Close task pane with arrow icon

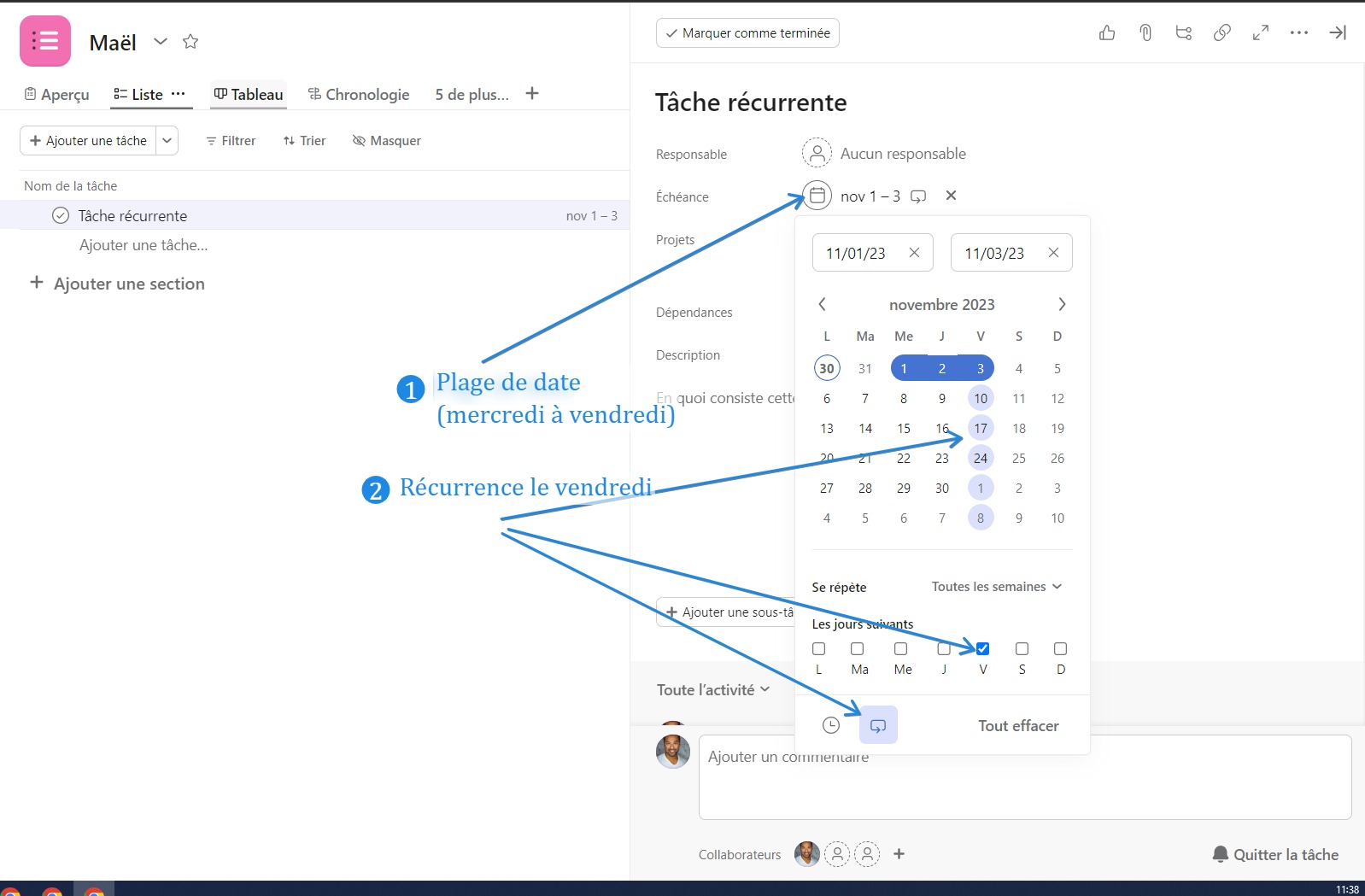[x=1338, y=32]
